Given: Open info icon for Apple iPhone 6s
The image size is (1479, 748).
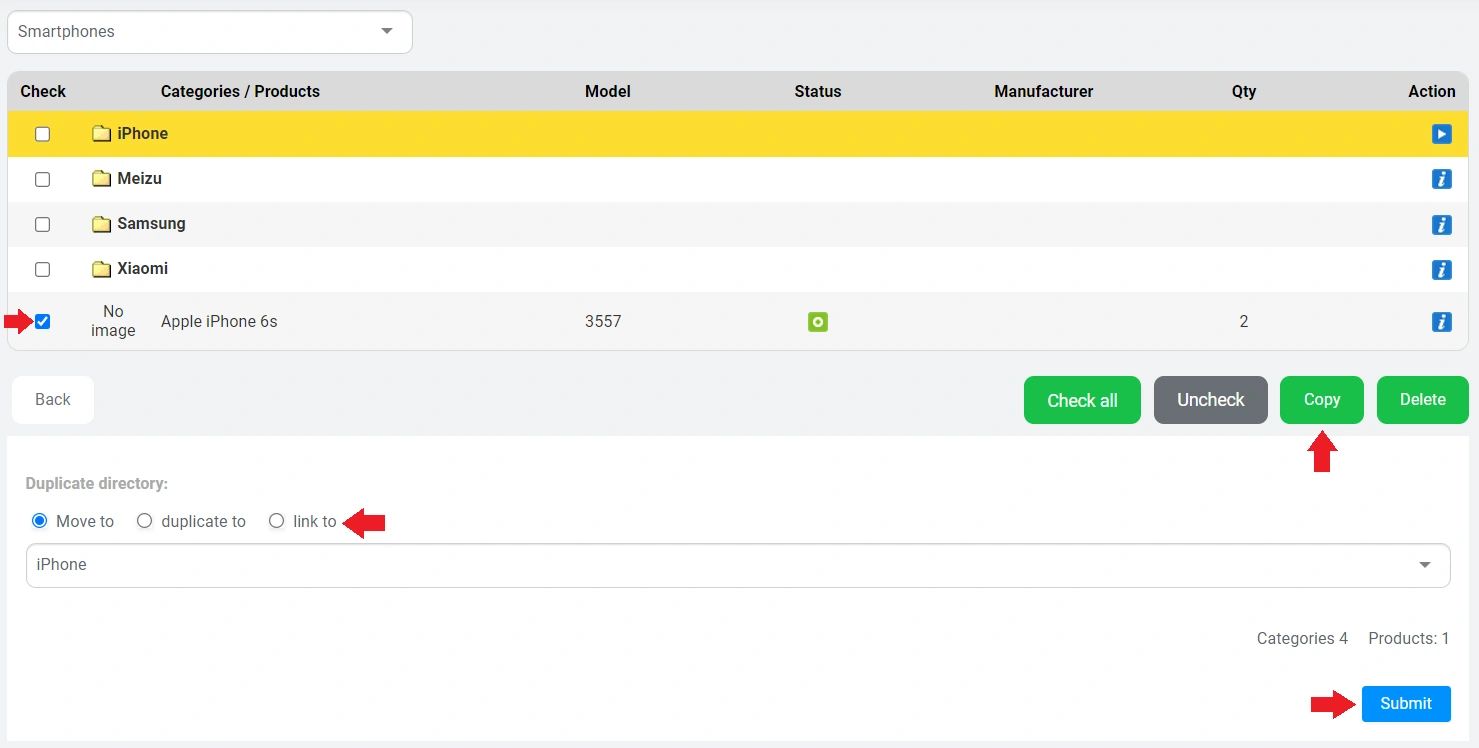Looking at the screenshot, I should (x=1441, y=322).
